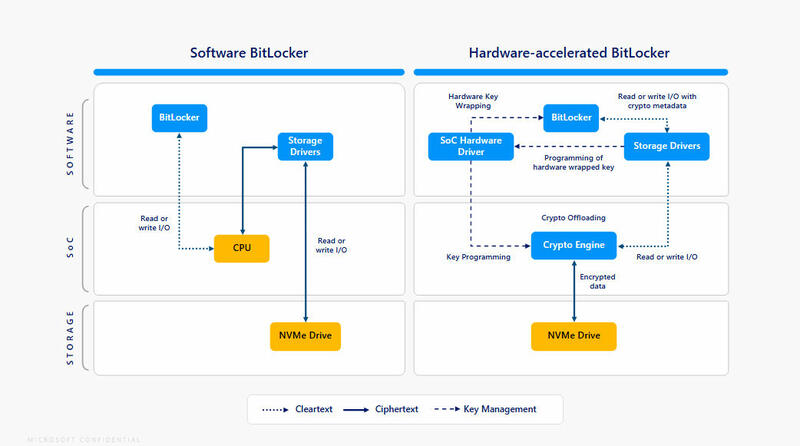Click the Microsoft Confidential watermark text
Screen dimensions: 800x446
click(71, 439)
